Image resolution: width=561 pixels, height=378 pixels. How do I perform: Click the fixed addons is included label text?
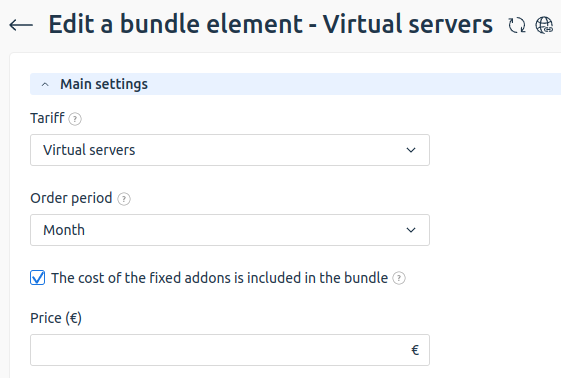pos(219,278)
